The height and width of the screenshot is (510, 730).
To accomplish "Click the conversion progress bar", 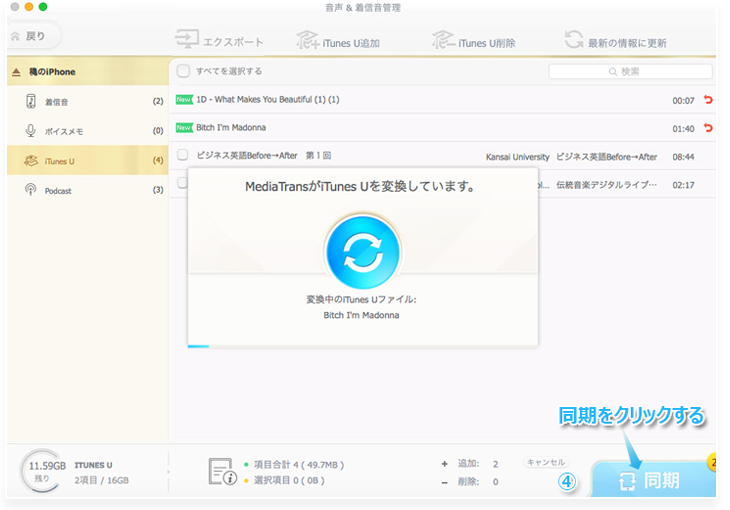I will 363,346.
